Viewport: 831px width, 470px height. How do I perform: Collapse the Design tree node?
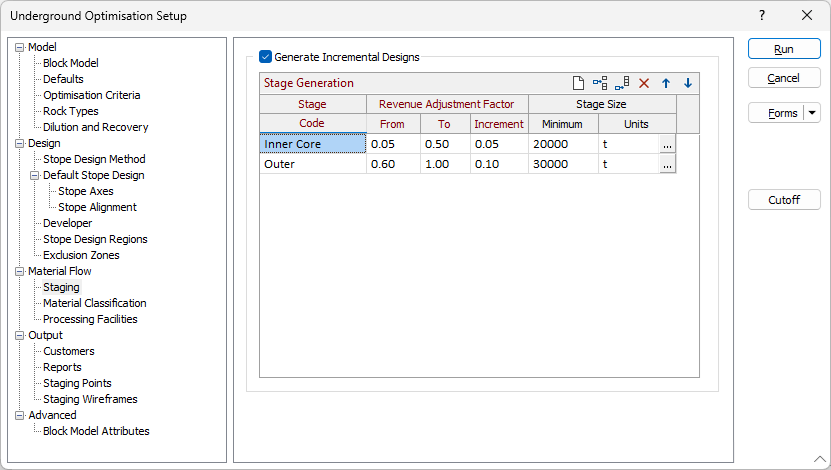20,143
